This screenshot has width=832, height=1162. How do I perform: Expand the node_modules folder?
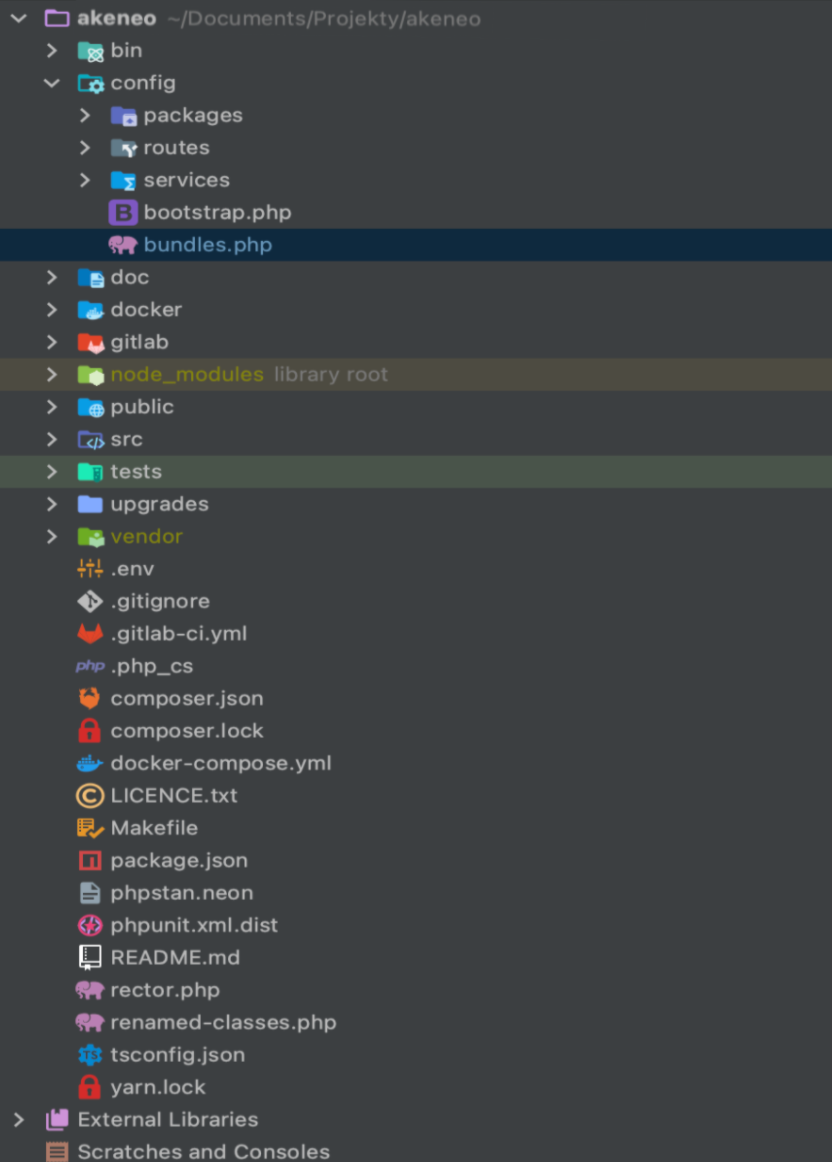pyautogui.click(x=52, y=375)
